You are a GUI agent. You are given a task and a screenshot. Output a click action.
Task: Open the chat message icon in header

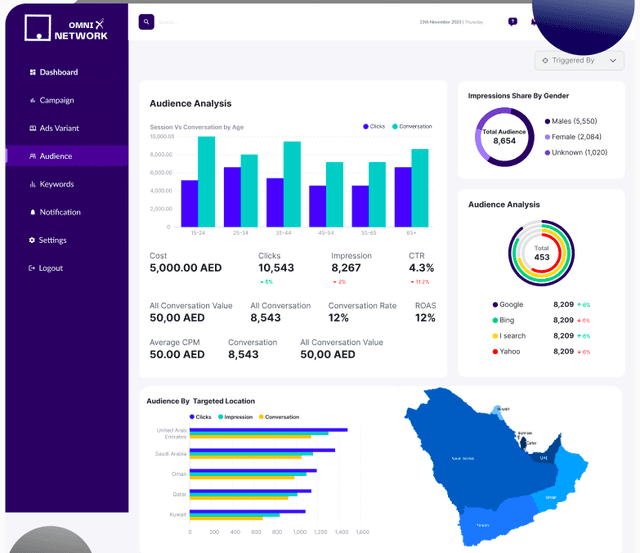(513, 21)
